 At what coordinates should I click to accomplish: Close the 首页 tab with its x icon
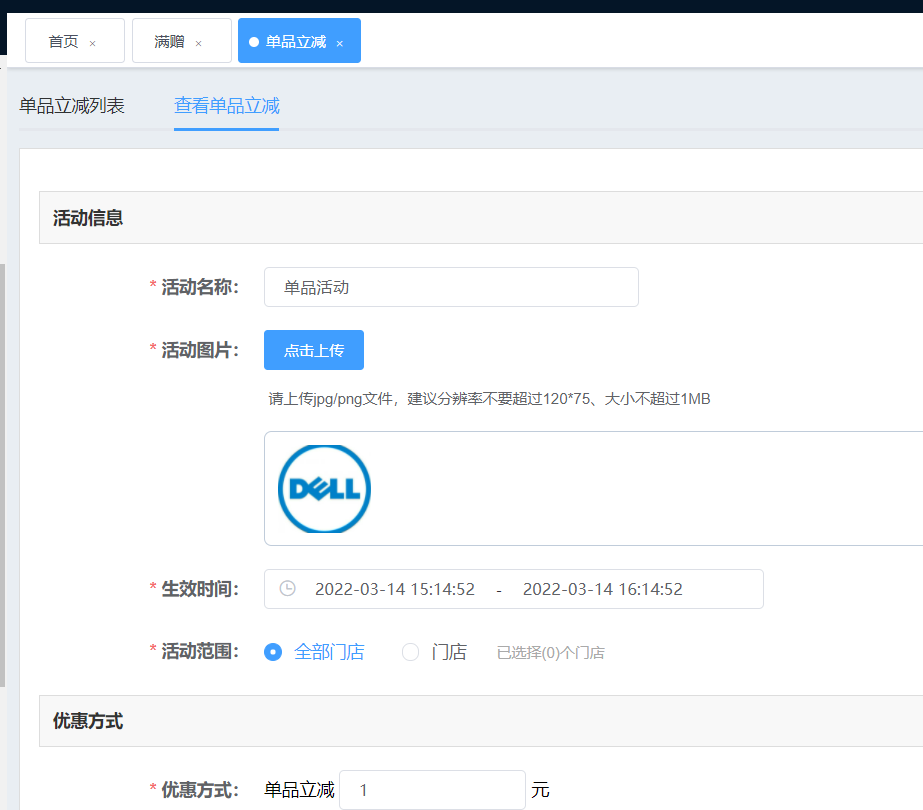point(93,43)
